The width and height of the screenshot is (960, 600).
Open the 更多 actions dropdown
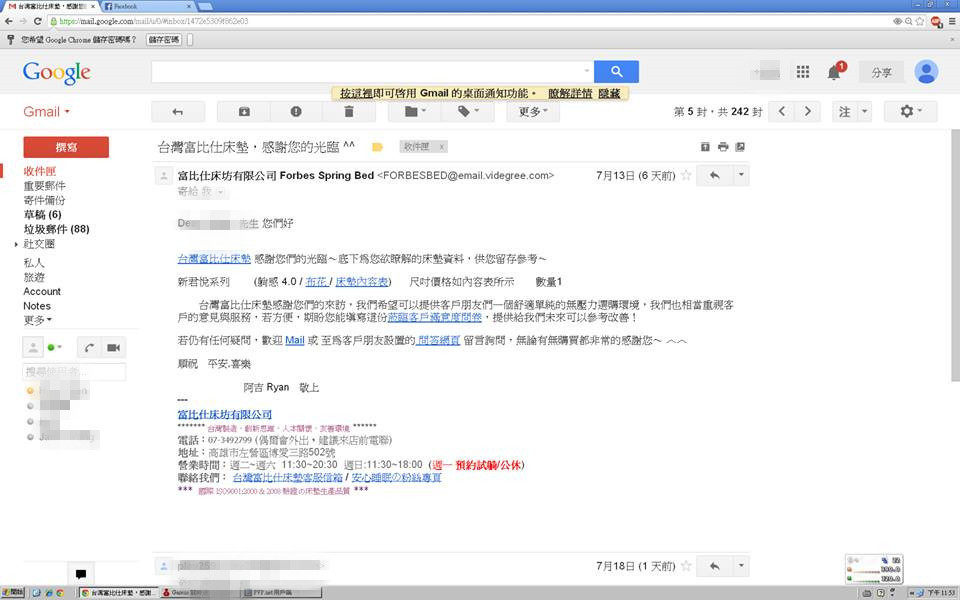coord(533,111)
